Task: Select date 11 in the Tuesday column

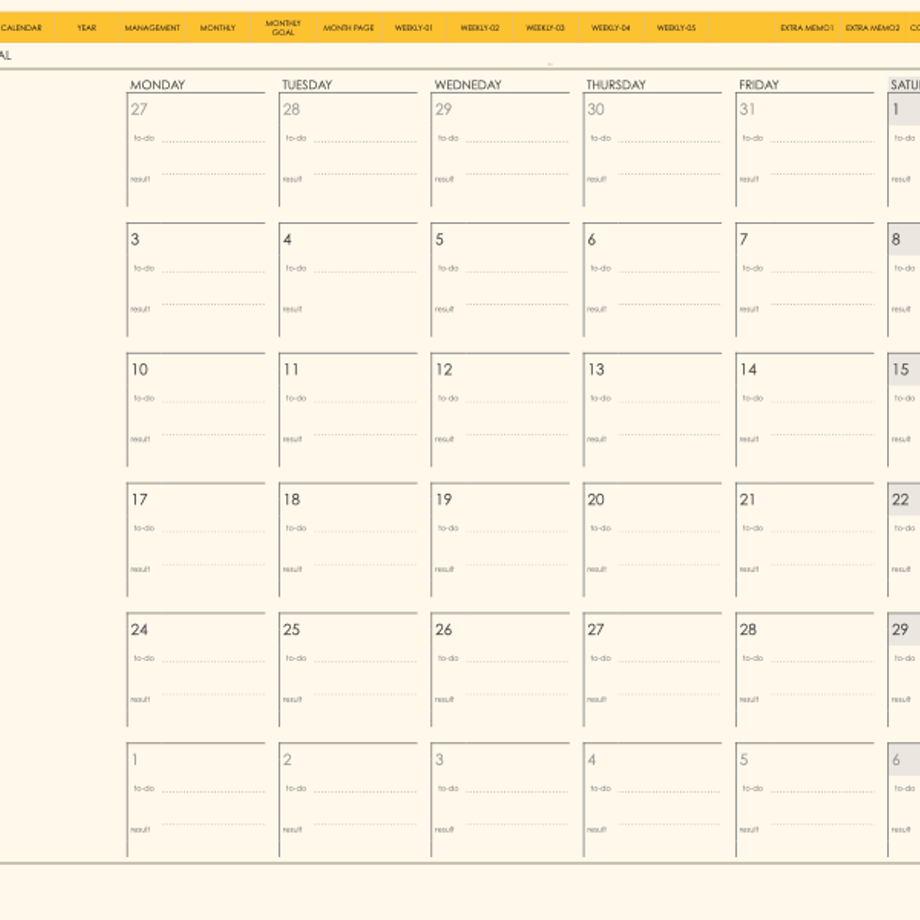Action: (x=291, y=370)
